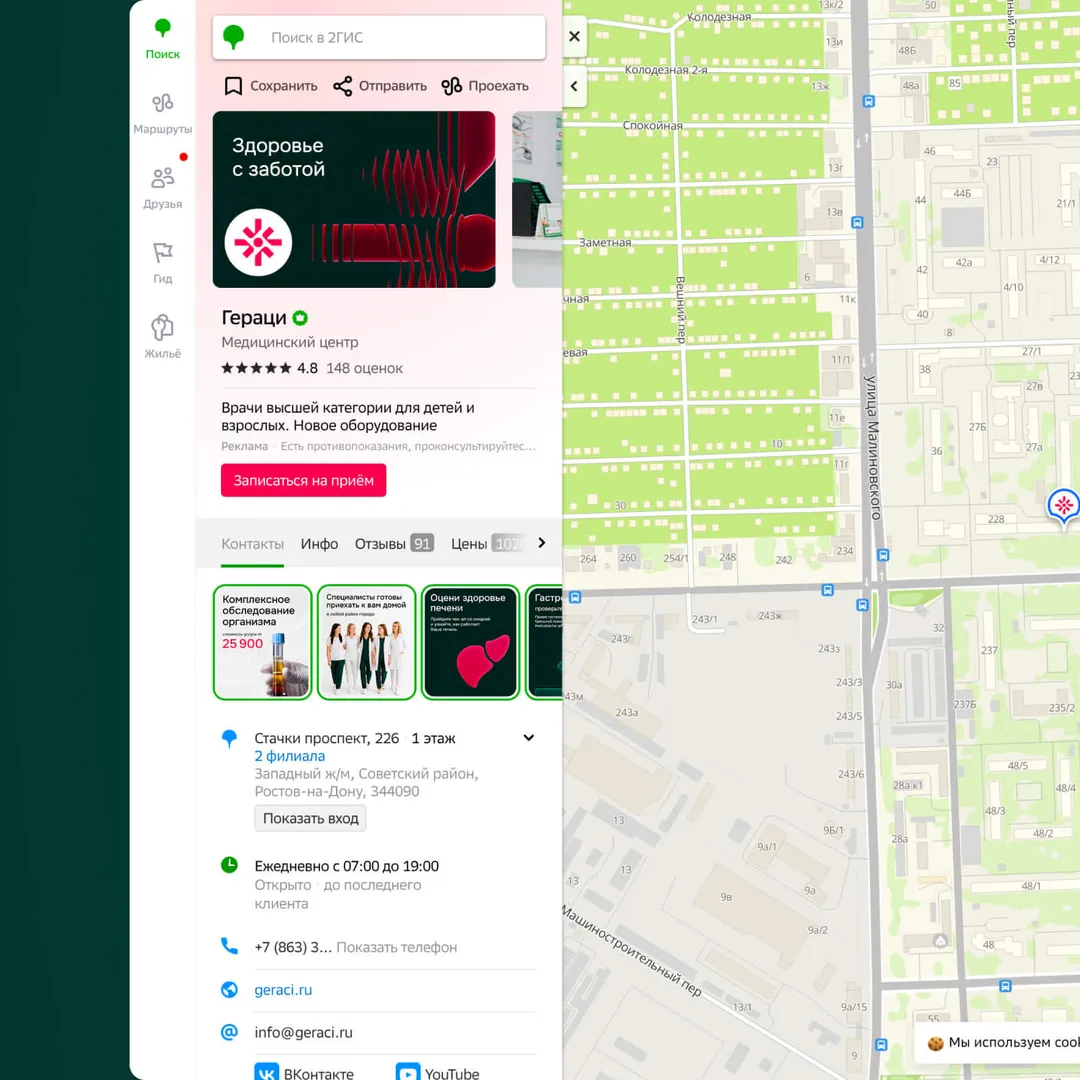Click the Сохранить bookmark icon
Image resolution: width=1080 pixels, height=1080 pixels.
click(x=233, y=86)
